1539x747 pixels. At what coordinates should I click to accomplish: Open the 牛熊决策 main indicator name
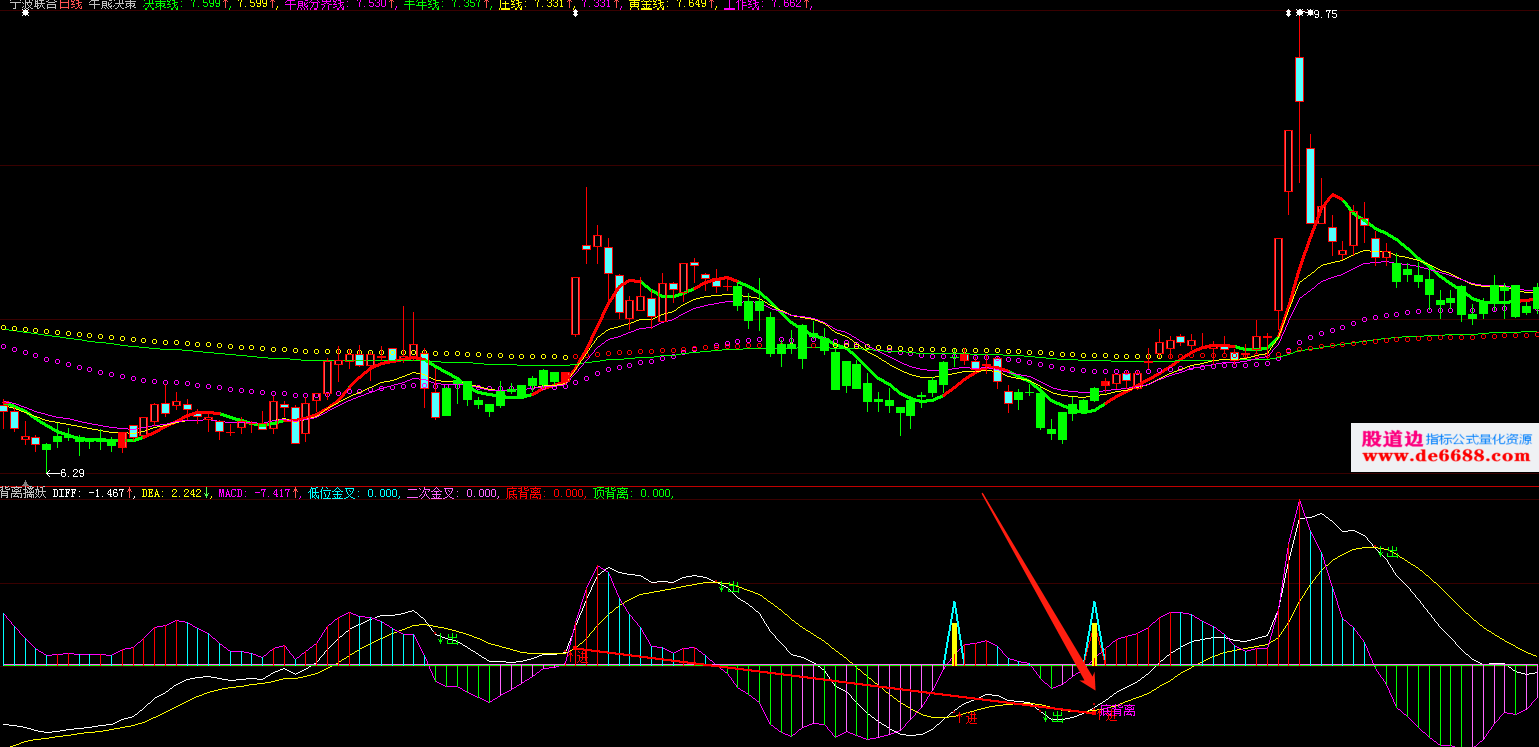113,4
